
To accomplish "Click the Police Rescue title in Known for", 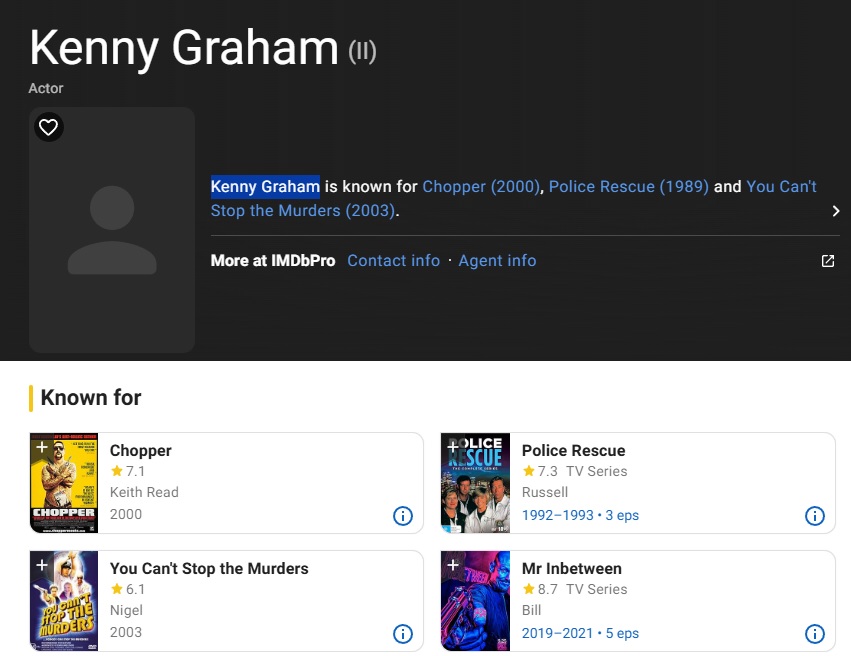I will [573, 450].
